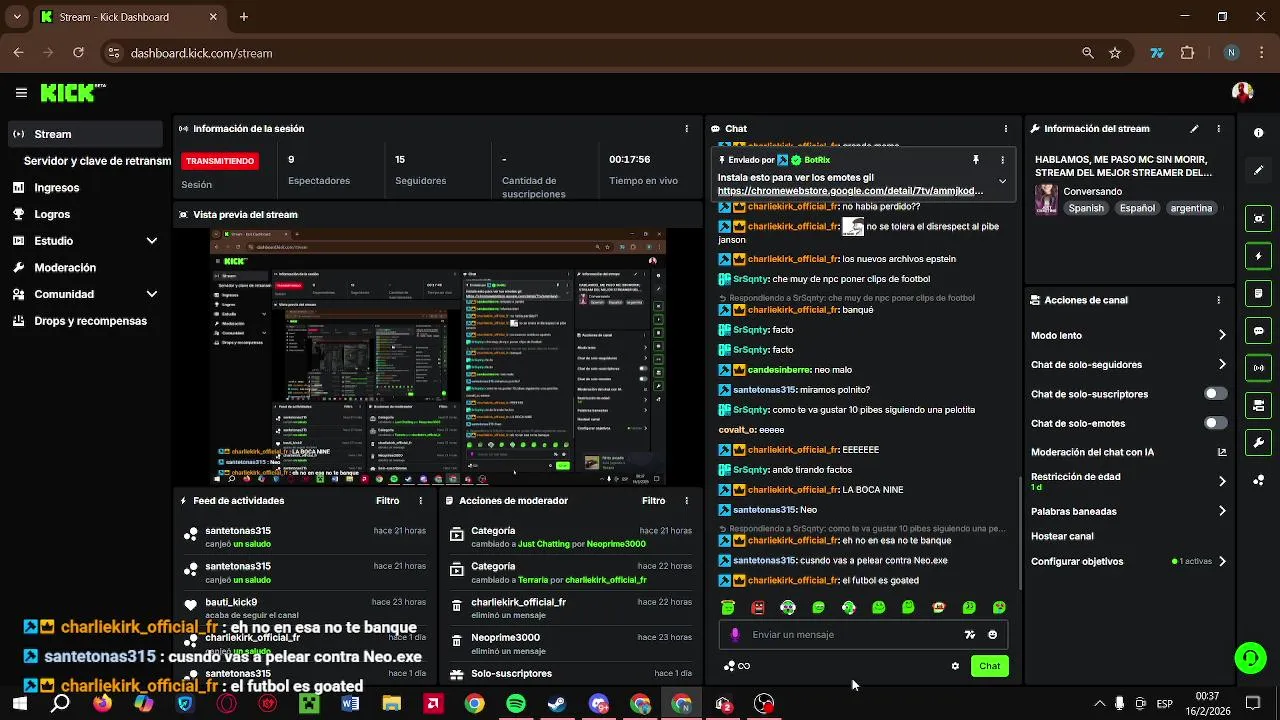Click the Just Chatting category thumbnail
The image size is (1280, 720).
point(1046,199)
